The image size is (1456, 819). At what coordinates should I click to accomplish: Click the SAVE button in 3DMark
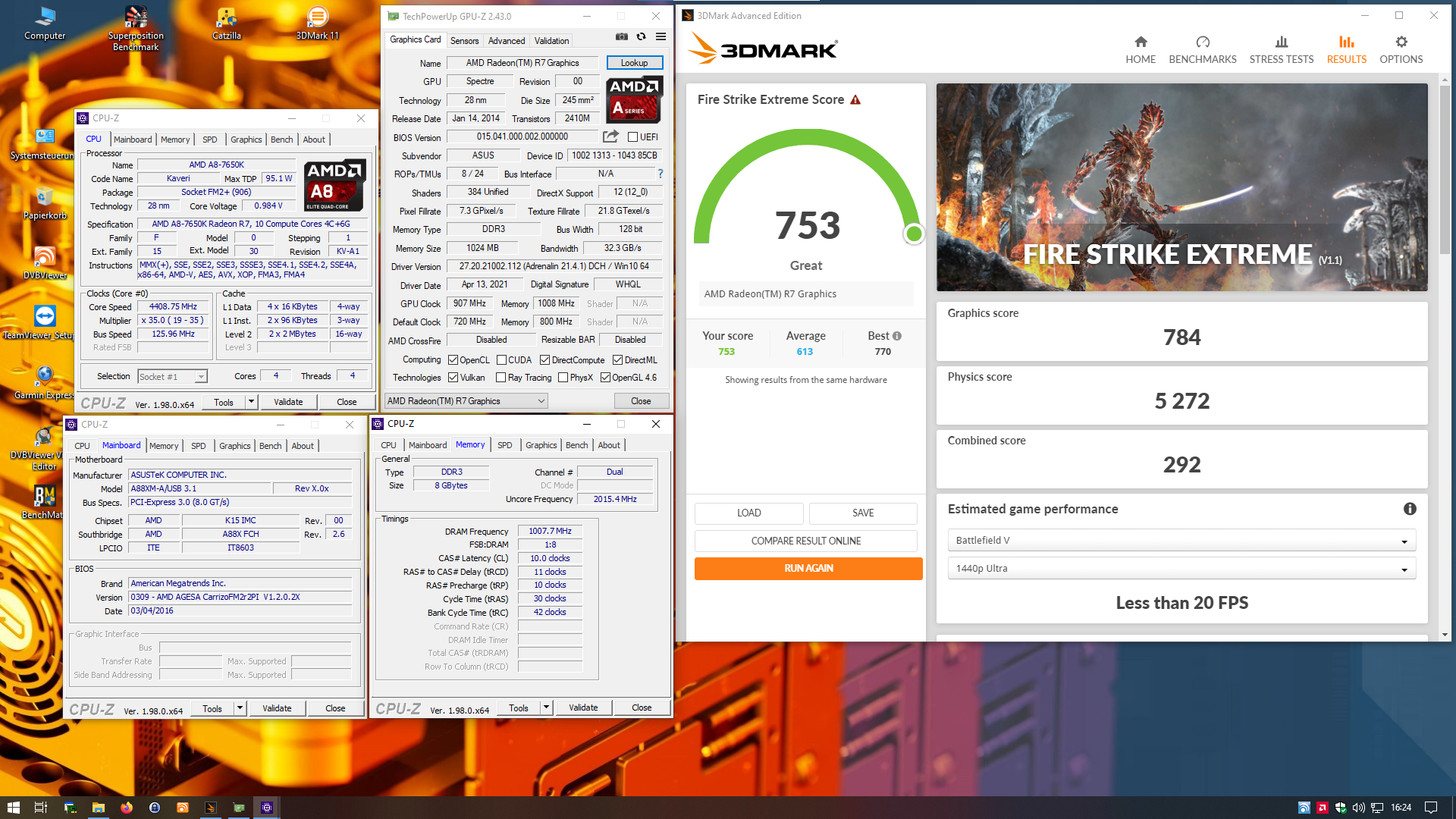[863, 513]
